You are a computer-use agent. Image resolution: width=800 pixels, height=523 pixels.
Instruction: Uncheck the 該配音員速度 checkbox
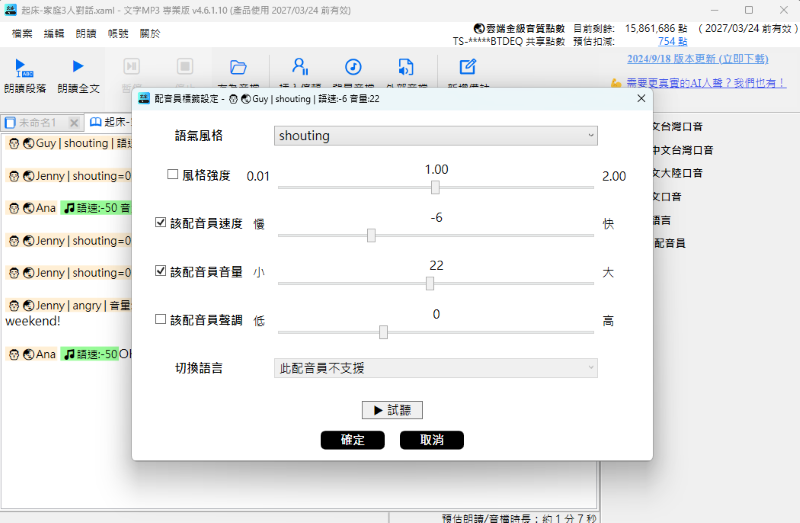pyautogui.click(x=161, y=223)
